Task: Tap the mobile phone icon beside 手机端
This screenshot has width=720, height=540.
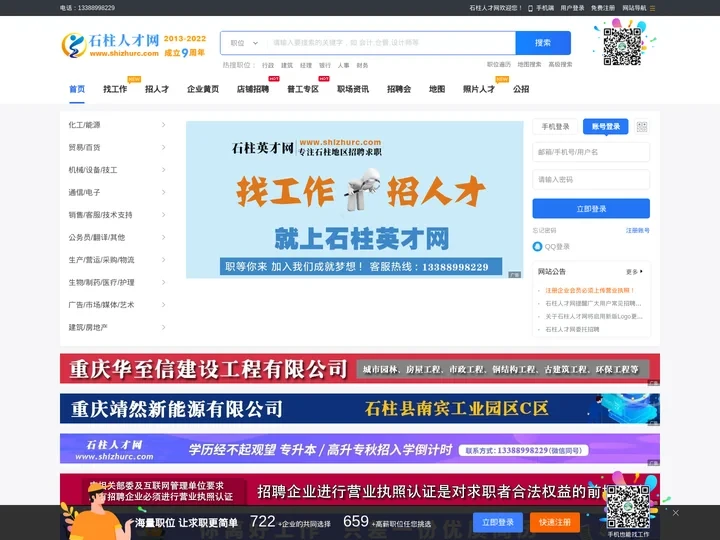Action: click(x=530, y=8)
